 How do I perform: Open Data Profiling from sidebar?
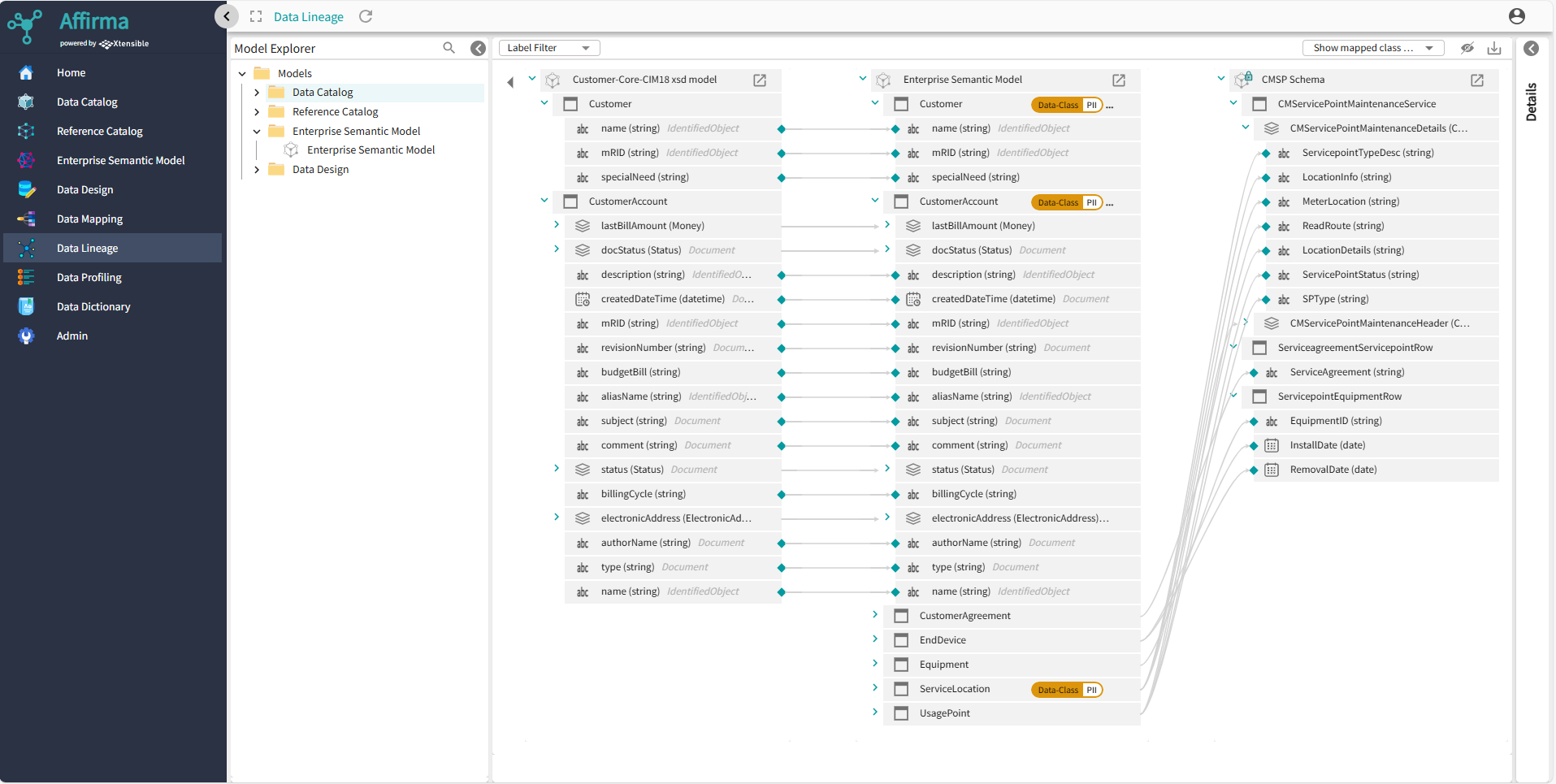coord(89,278)
